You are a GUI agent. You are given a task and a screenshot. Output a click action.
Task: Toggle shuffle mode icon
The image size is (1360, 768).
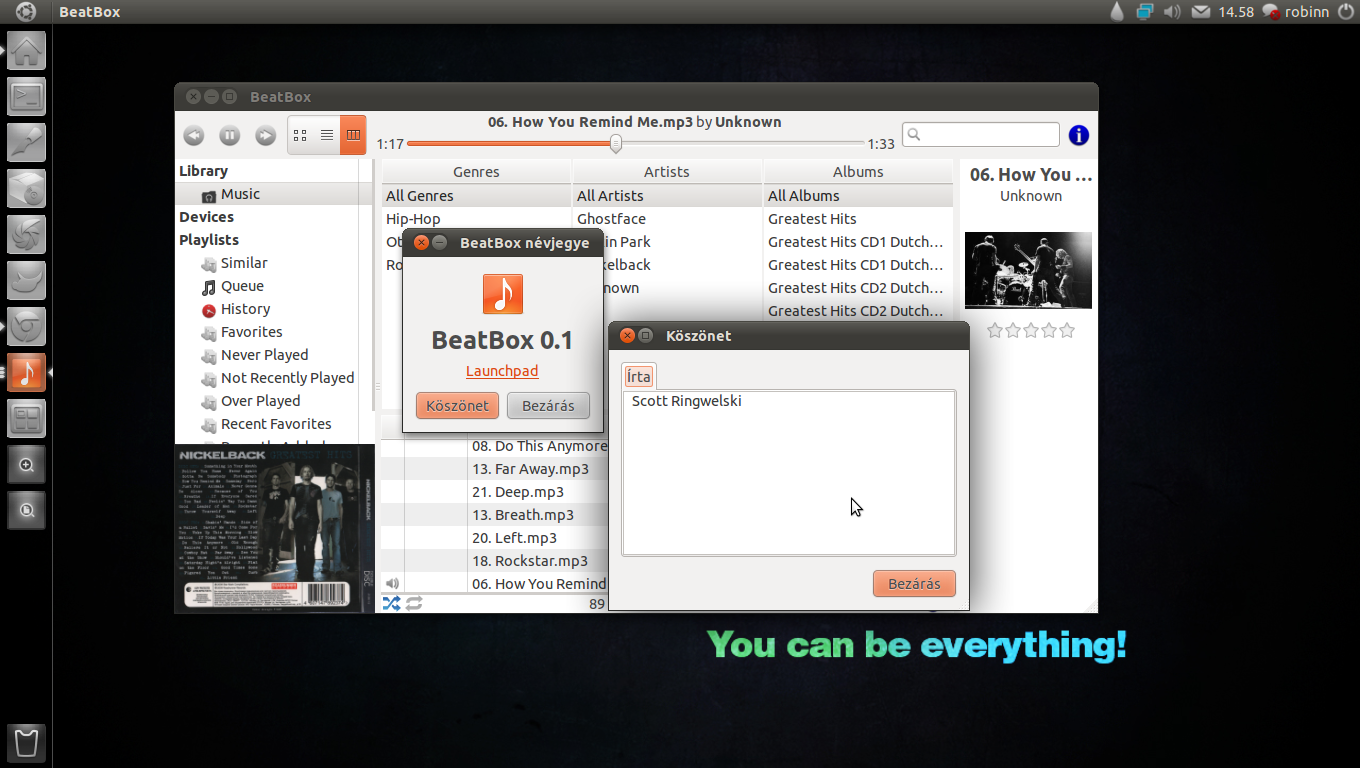tap(391, 603)
